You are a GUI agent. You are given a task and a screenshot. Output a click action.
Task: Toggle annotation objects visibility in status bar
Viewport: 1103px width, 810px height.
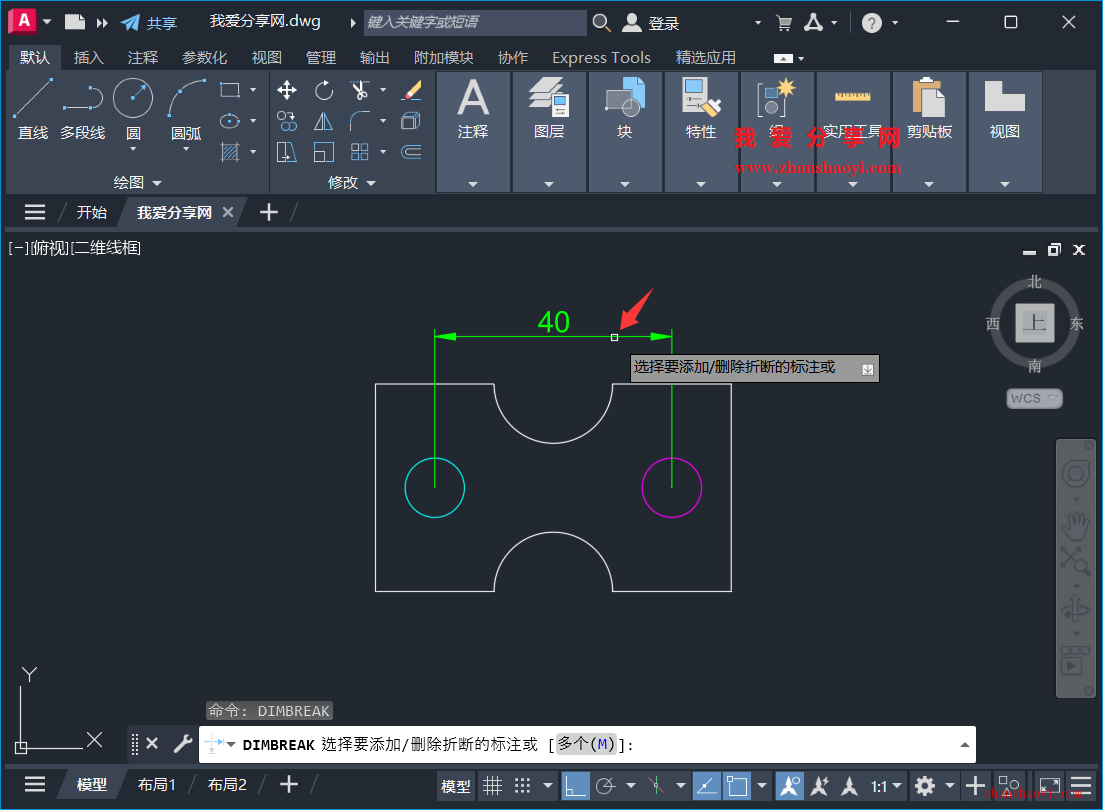[789, 785]
